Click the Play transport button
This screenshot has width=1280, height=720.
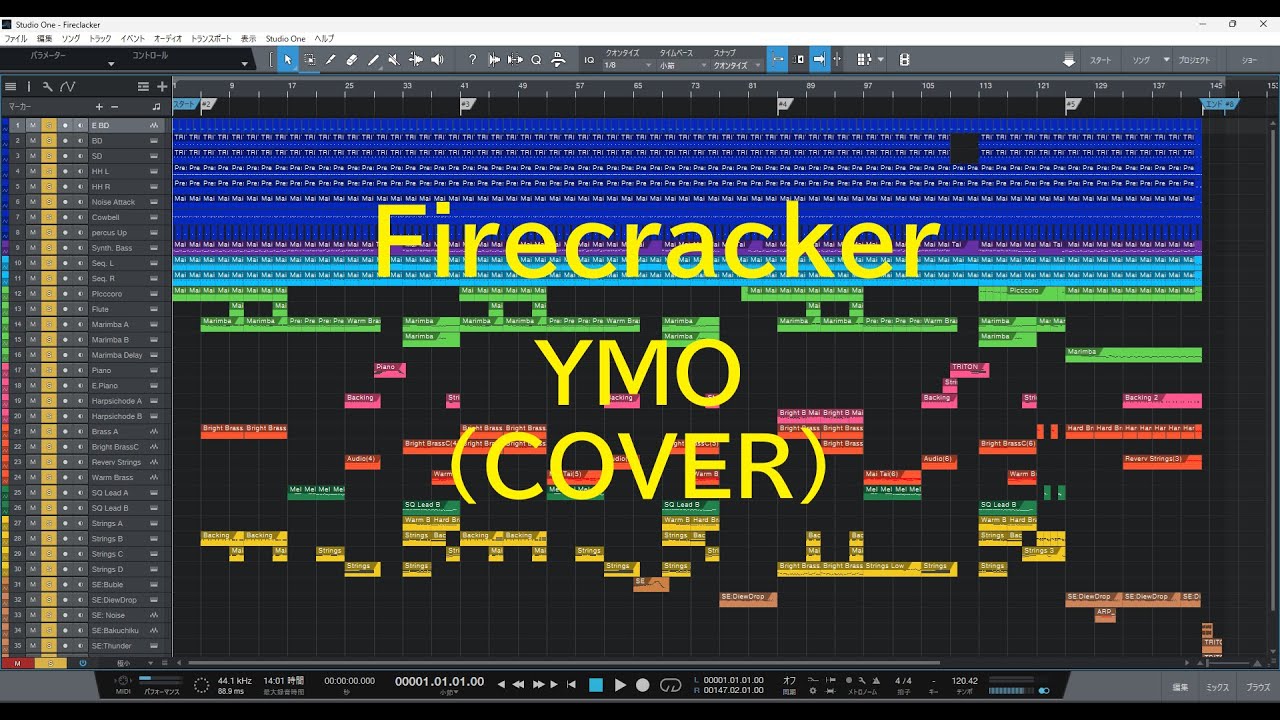(x=620, y=685)
